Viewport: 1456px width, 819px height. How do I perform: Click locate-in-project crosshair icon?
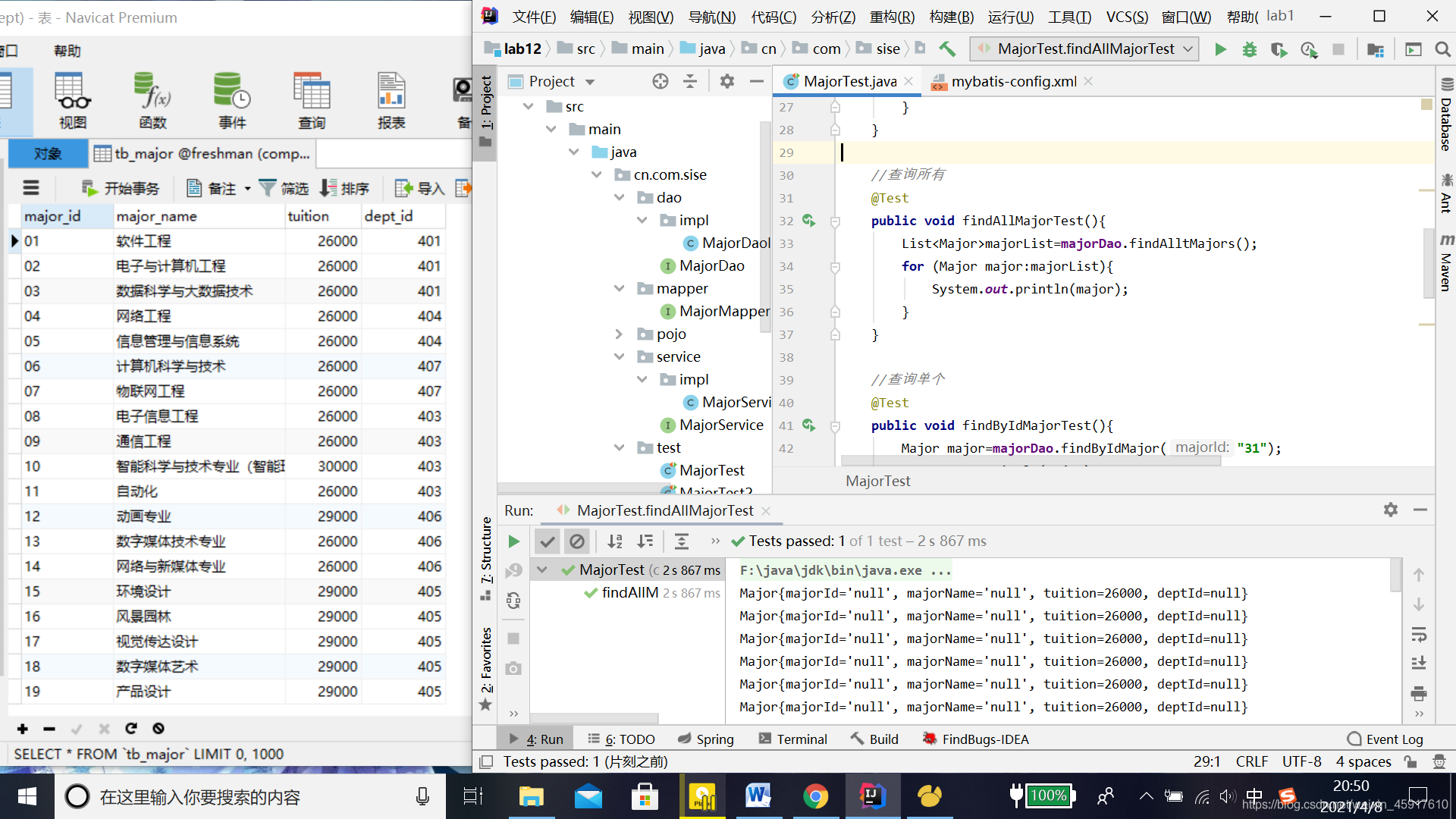pyautogui.click(x=660, y=81)
